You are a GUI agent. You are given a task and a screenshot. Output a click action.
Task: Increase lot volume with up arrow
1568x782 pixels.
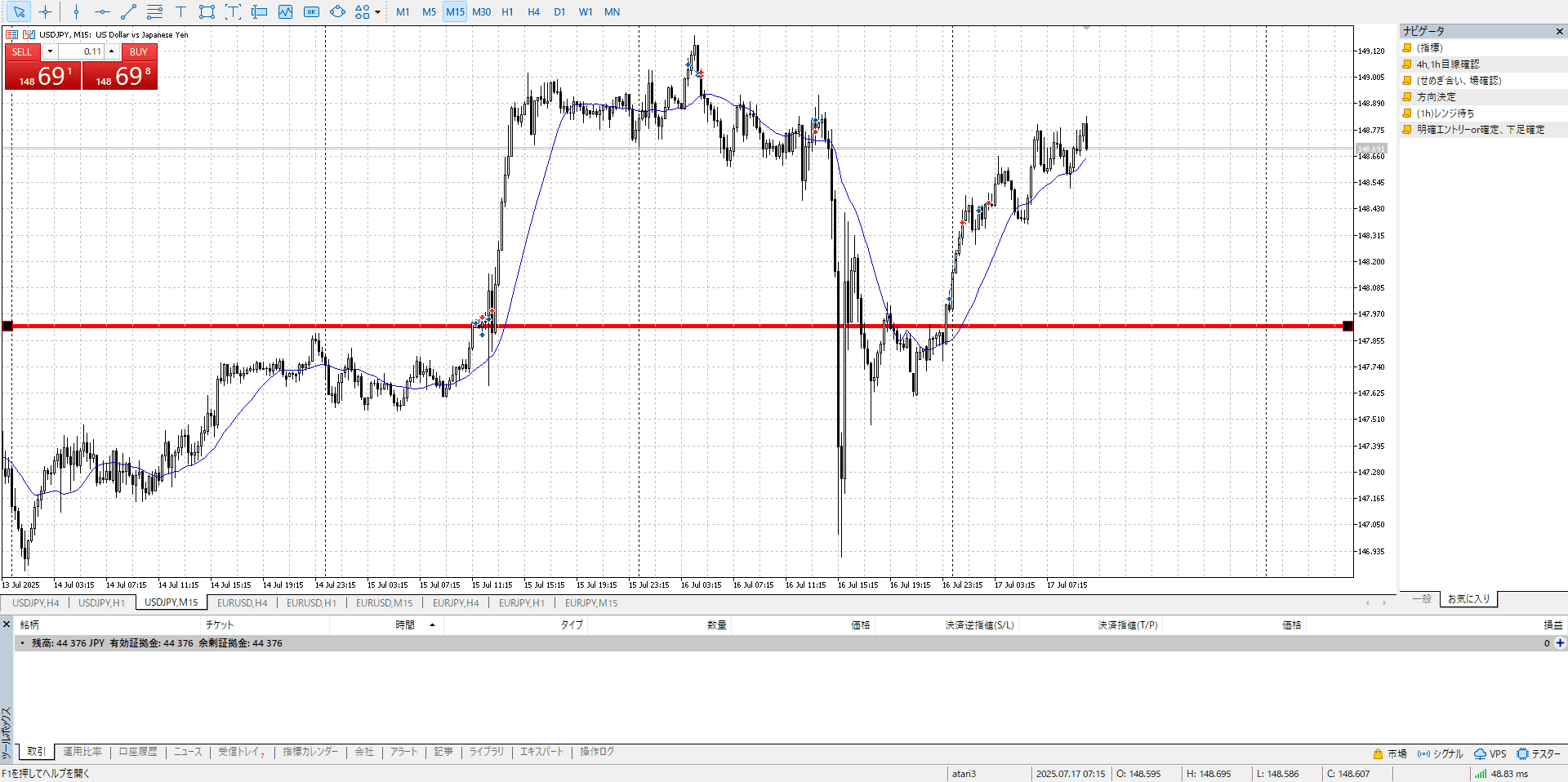coord(112,51)
